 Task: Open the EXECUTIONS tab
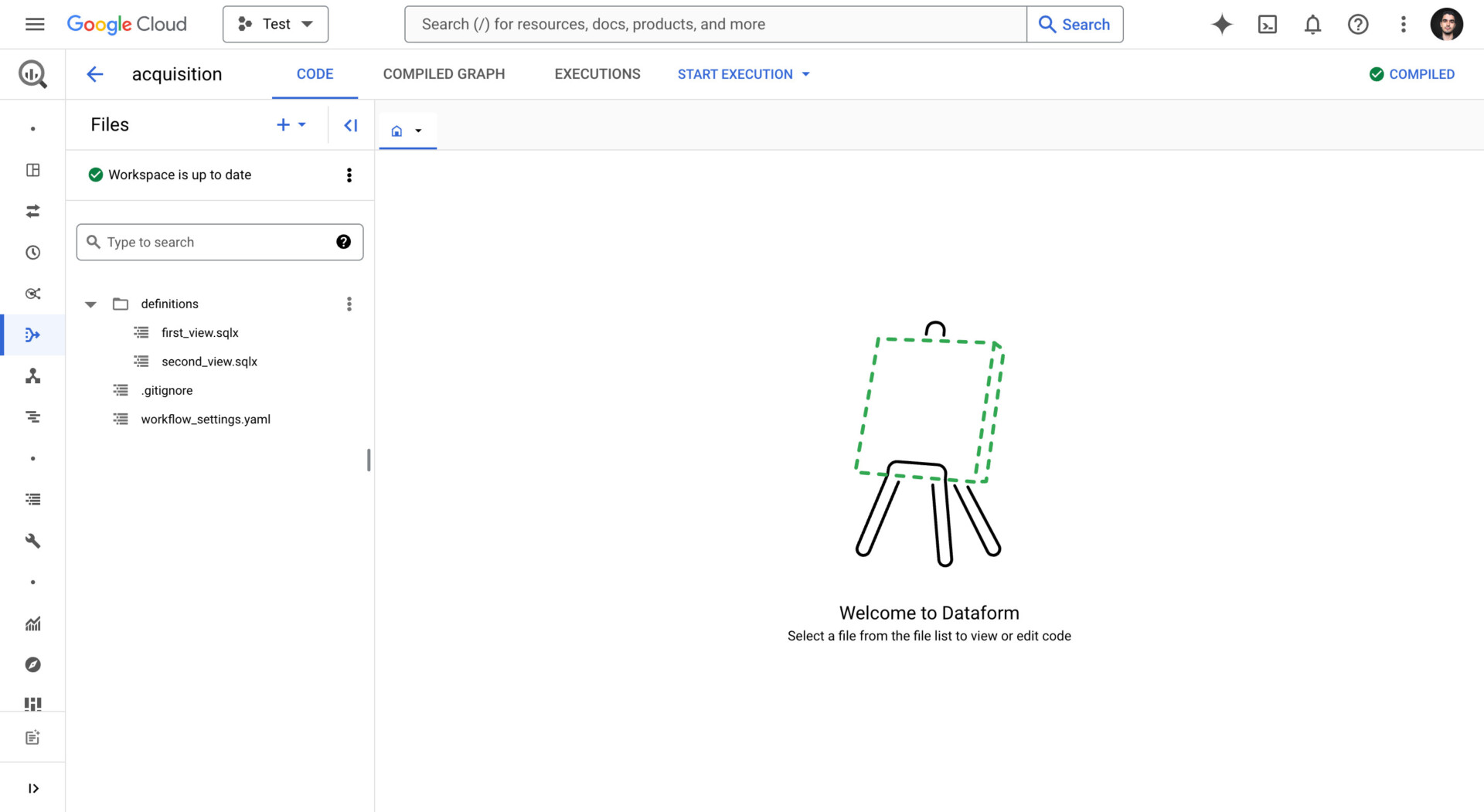(597, 73)
